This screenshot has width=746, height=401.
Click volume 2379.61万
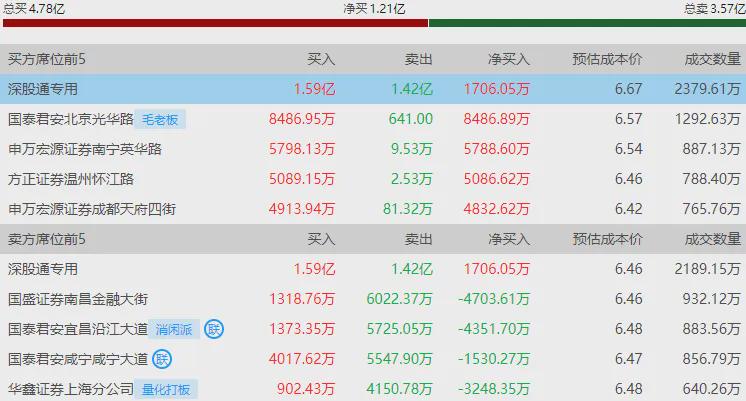pos(707,89)
